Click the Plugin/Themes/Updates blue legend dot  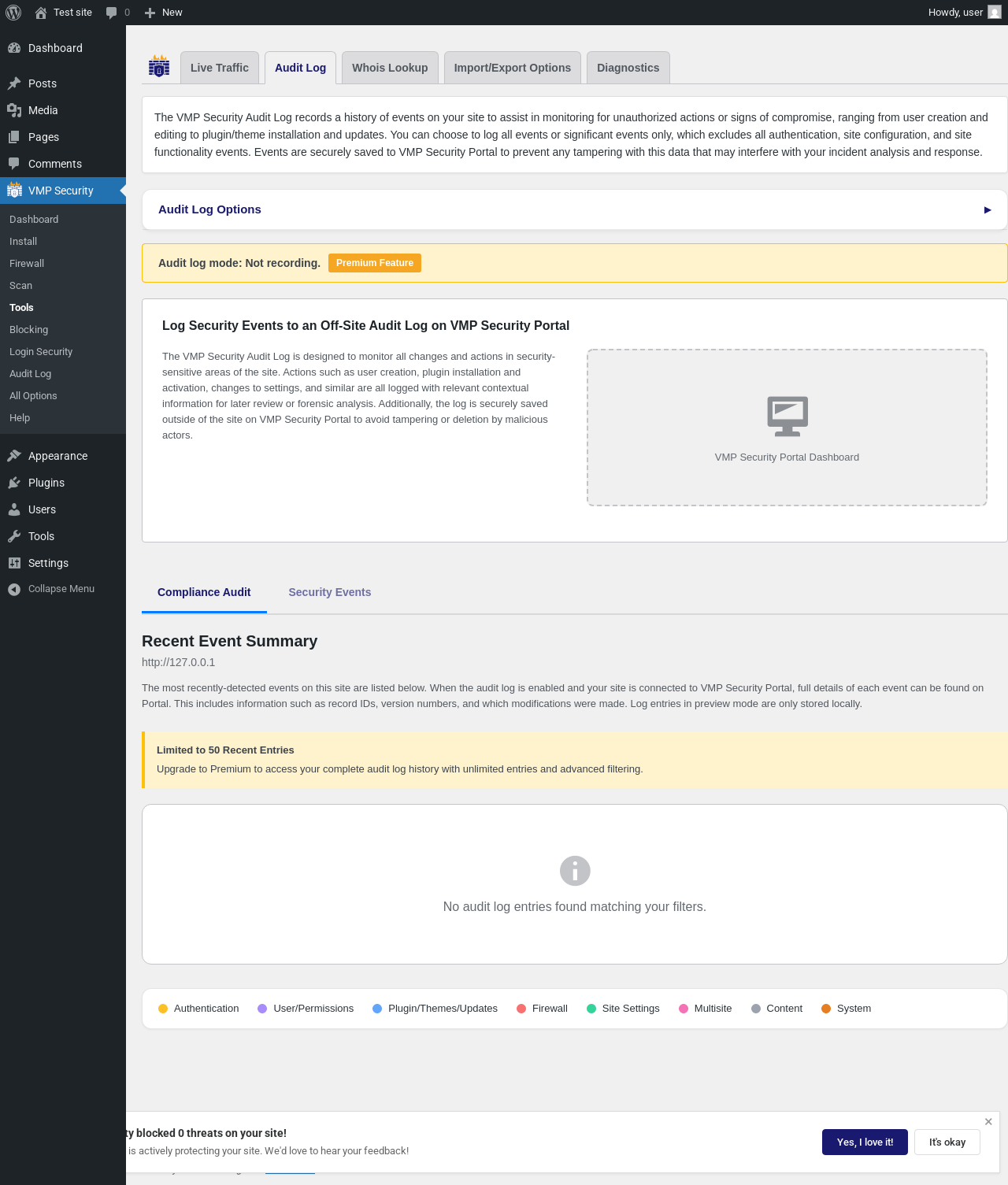click(377, 1009)
